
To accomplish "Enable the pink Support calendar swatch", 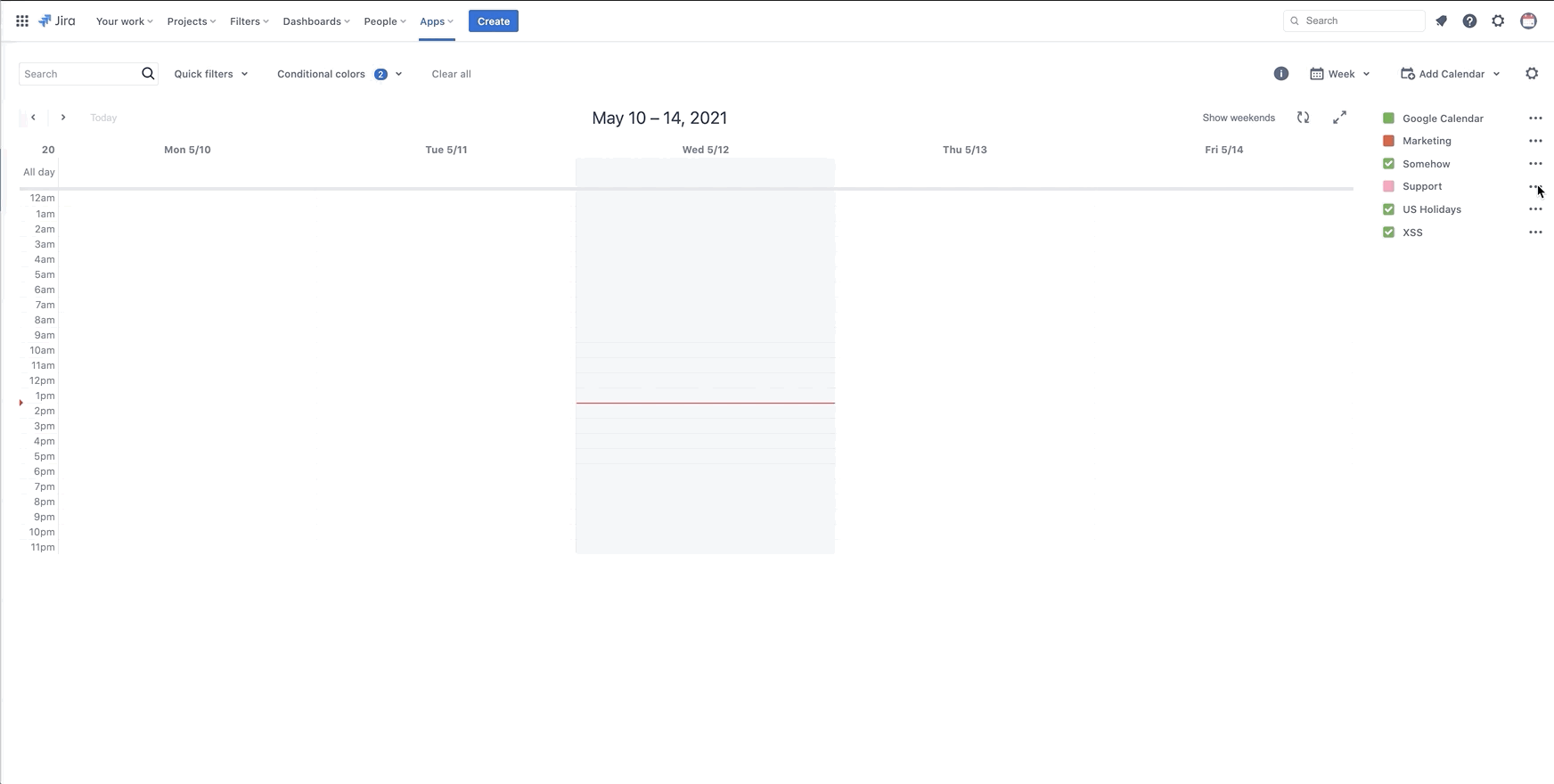I will (1388, 186).
